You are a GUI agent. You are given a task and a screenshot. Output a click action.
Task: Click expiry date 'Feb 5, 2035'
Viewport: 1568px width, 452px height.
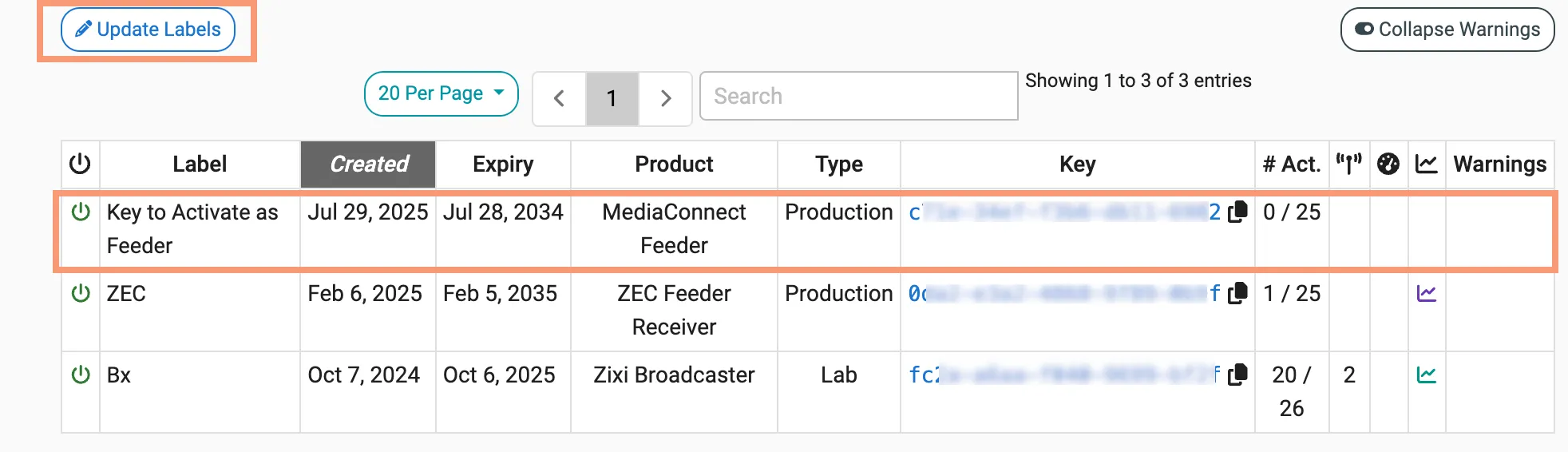[500, 293]
